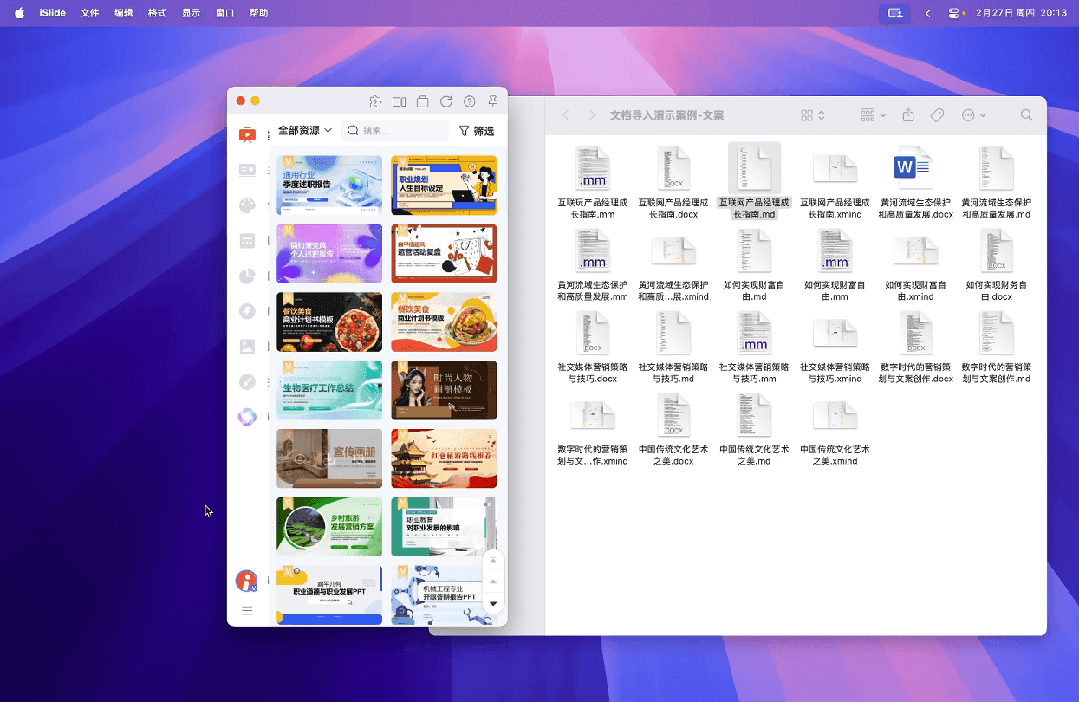This screenshot has width=1079, height=702.
Task: Click the Tags icon in Finder toolbar
Action: (x=937, y=115)
